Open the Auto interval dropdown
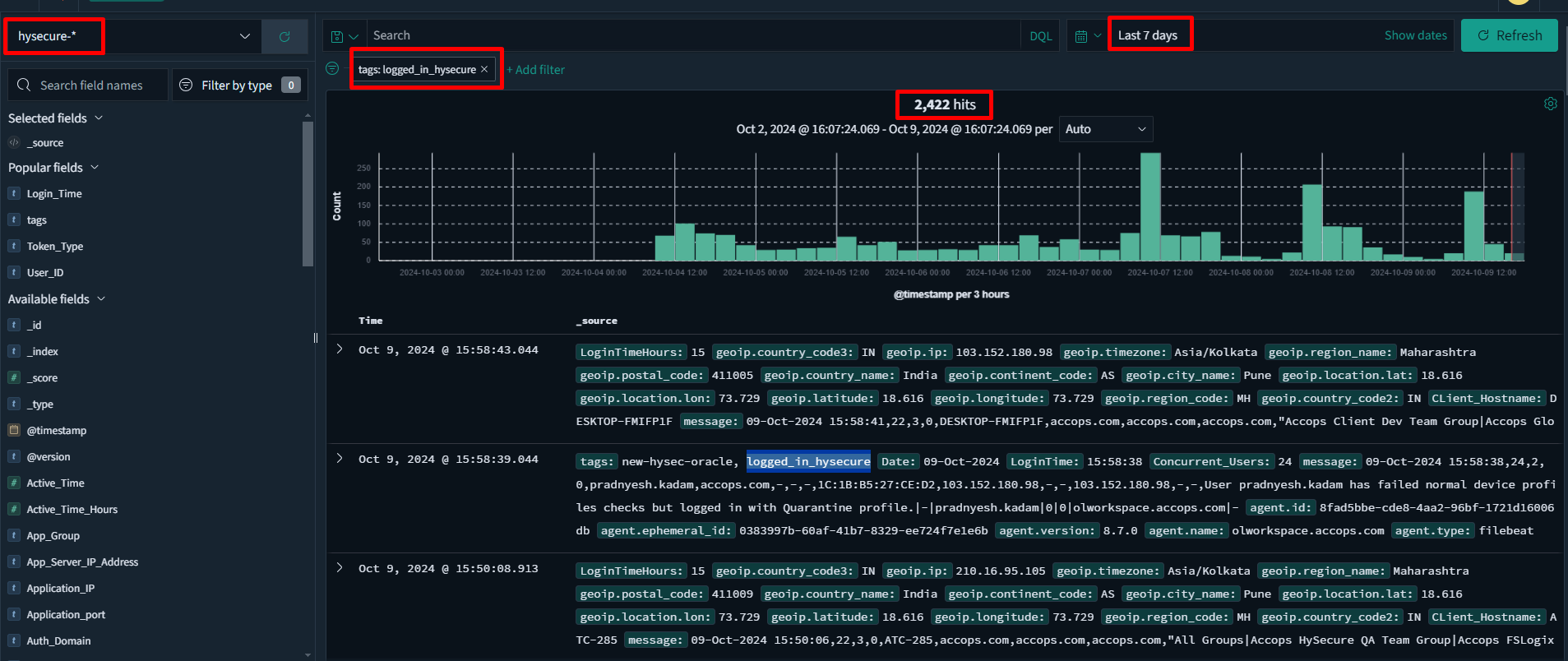 tap(1105, 129)
